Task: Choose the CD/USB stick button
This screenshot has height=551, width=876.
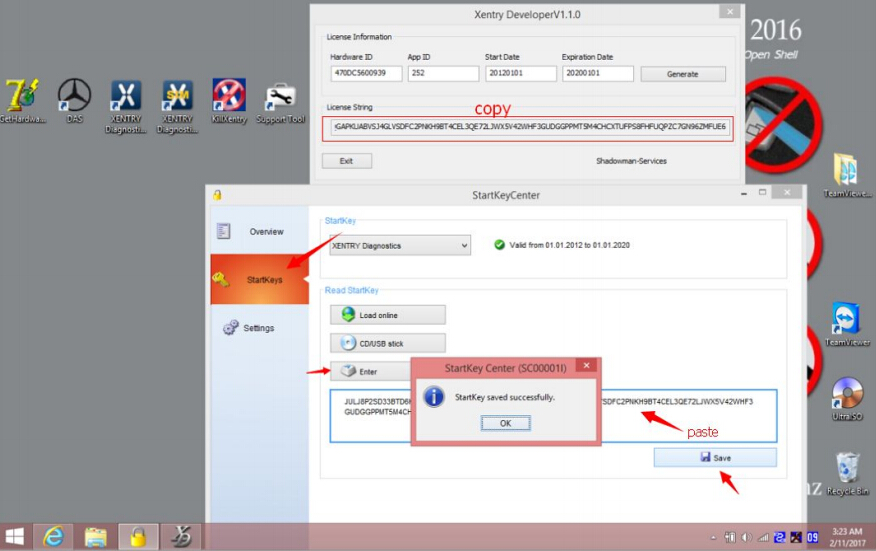Action: click(x=388, y=343)
